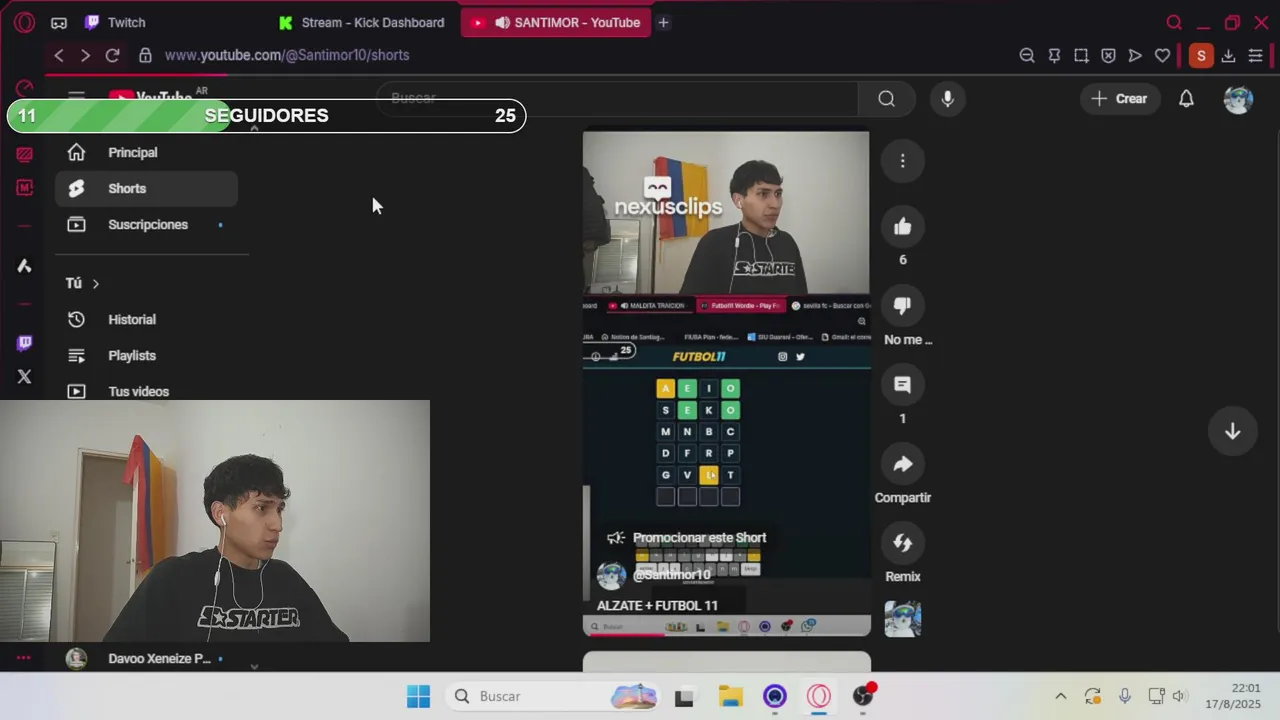1280x720 pixels.
Task: Open the Short's three-dot options menu
Action: coord(902,161)
